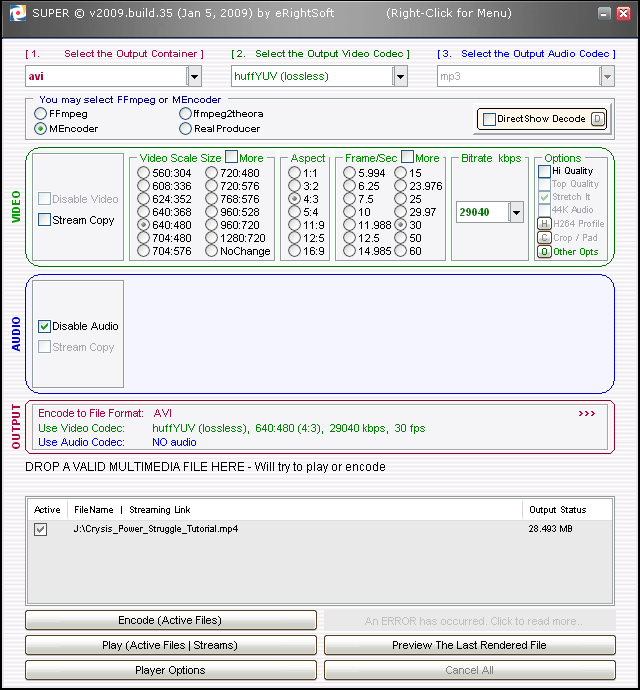Select the 16:9 aspect ratio

point(294,251)
